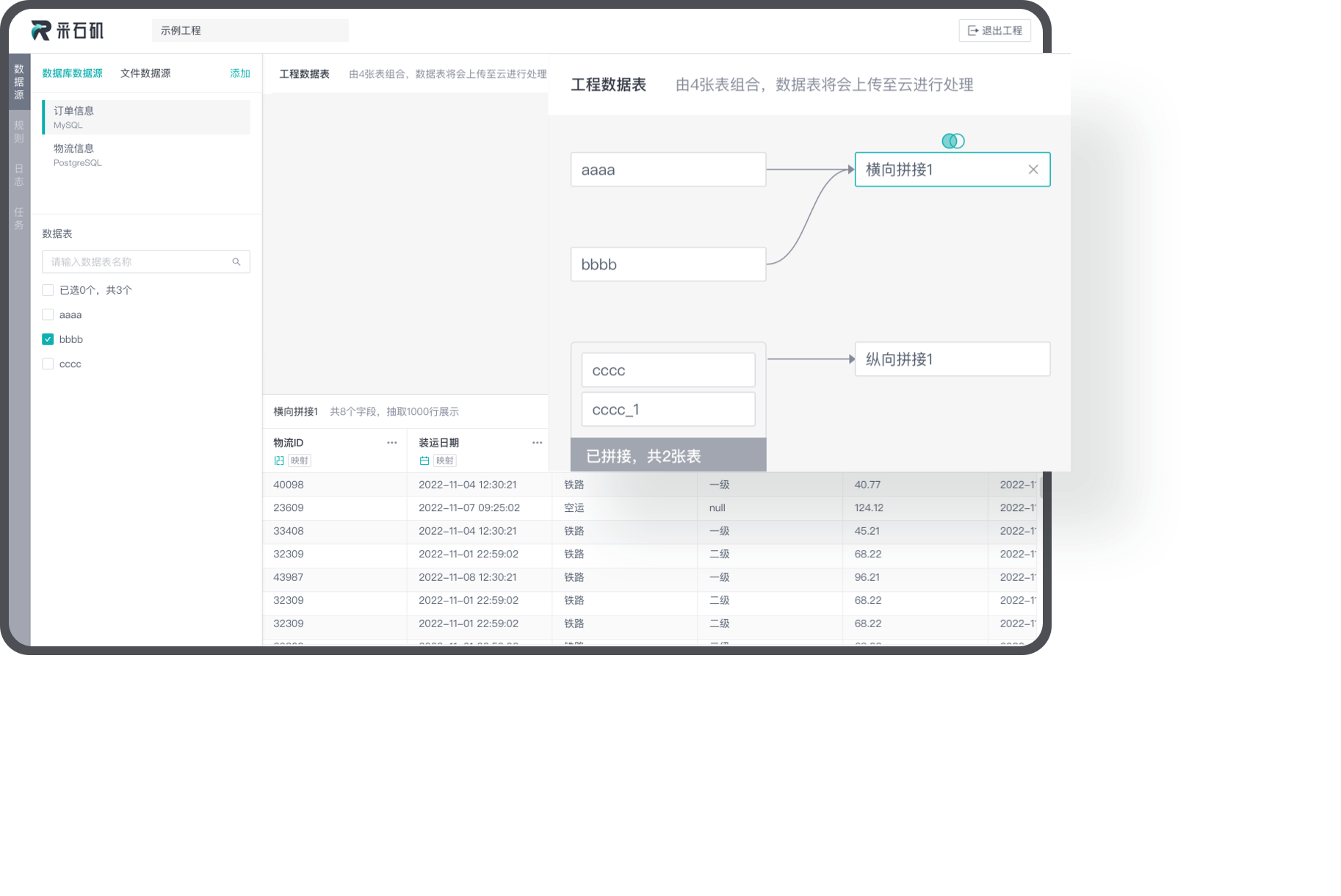Image resolution: width=1341 pixels, height=896 pixels.
Task: Select the 订单信息 MySQL data source
Action: [146, 117]
